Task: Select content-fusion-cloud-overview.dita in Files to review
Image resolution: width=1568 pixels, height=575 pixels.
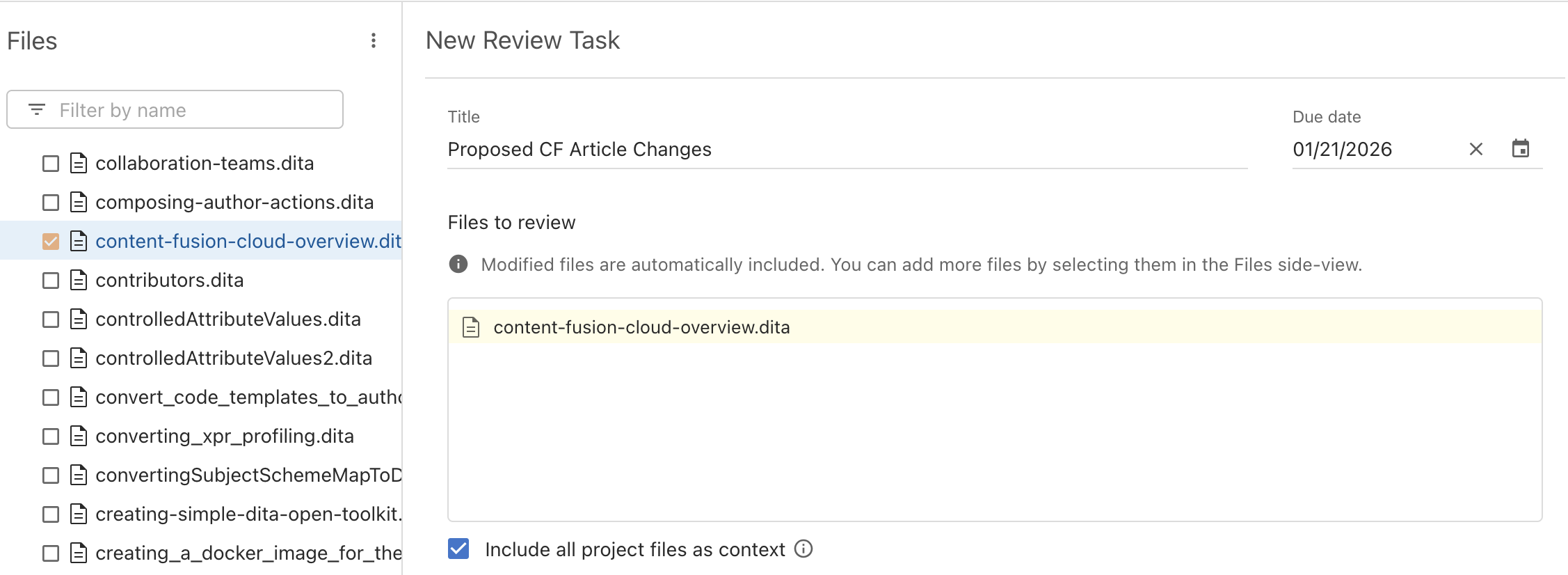Action: point(641,327)
